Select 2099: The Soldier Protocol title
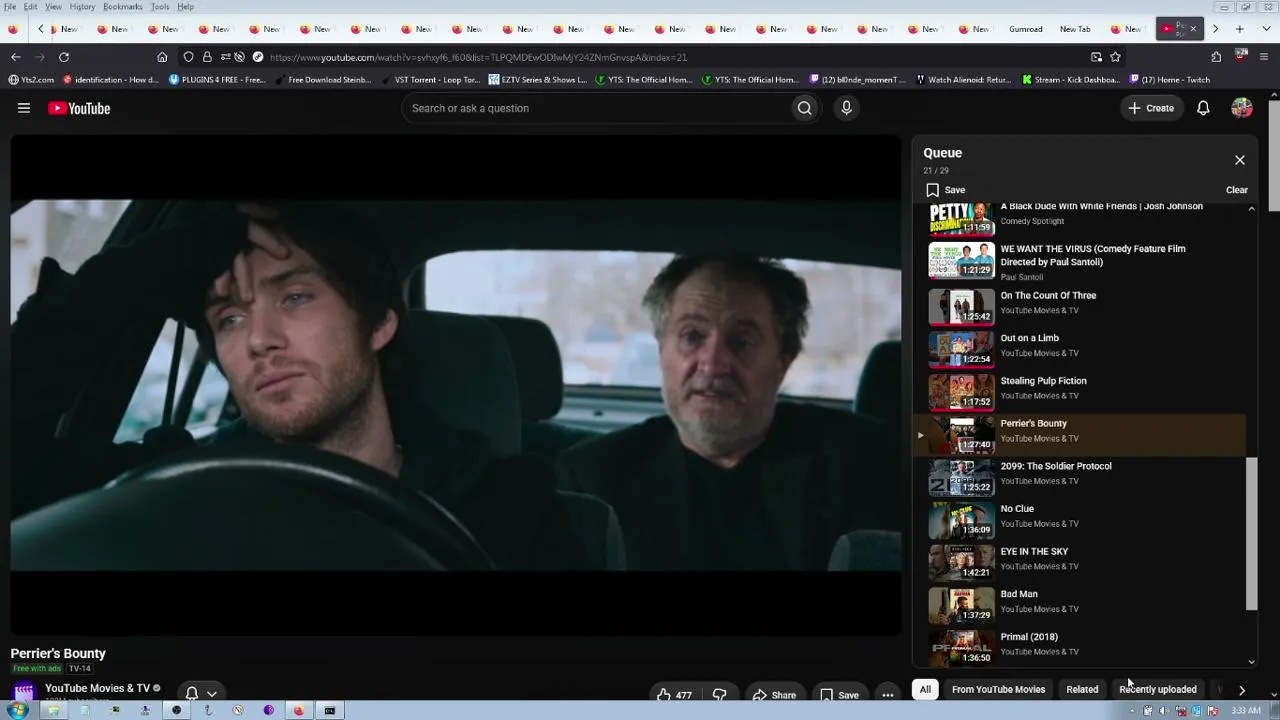 click(x=1056, y=466)
